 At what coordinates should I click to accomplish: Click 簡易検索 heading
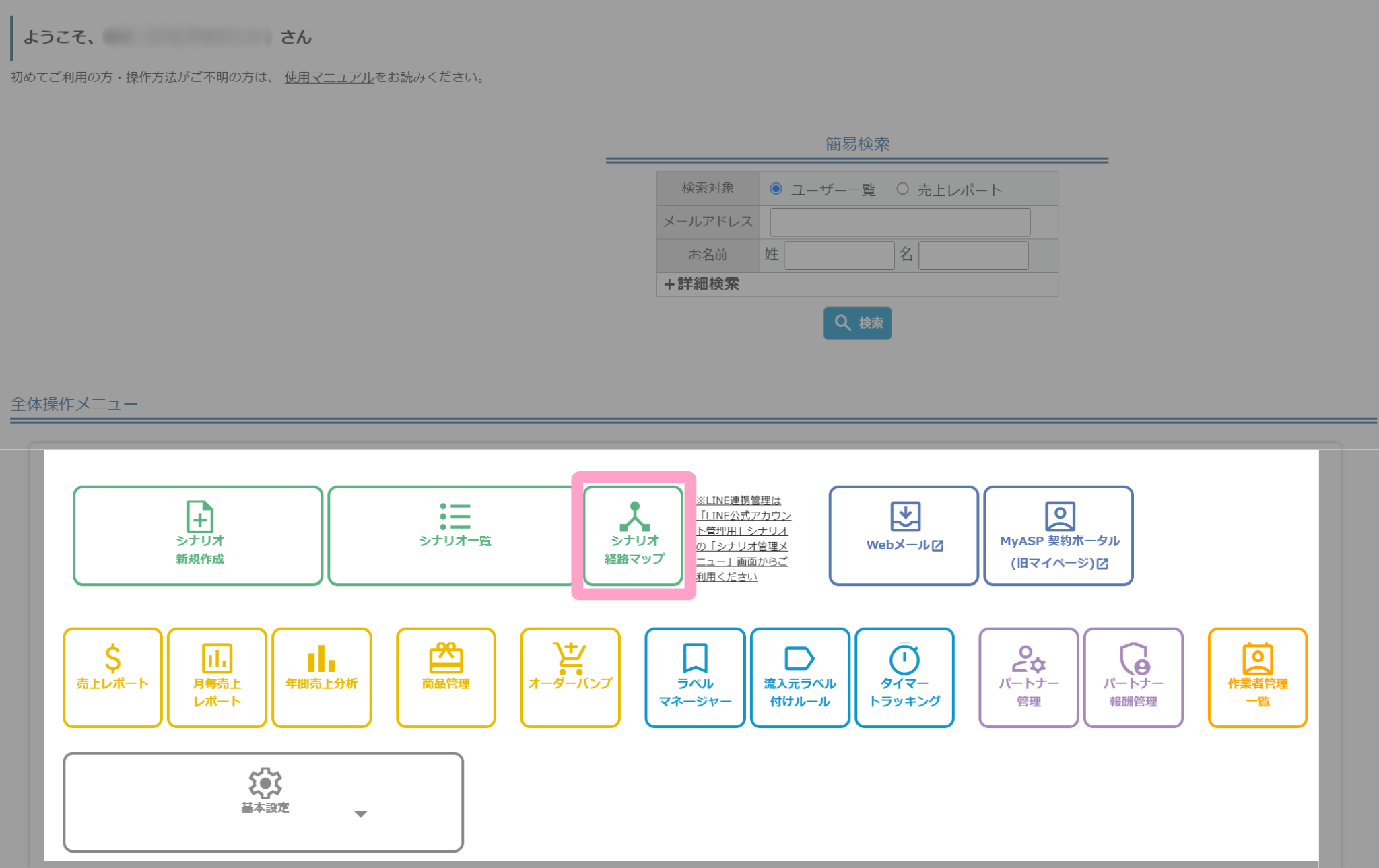(857, 144)
